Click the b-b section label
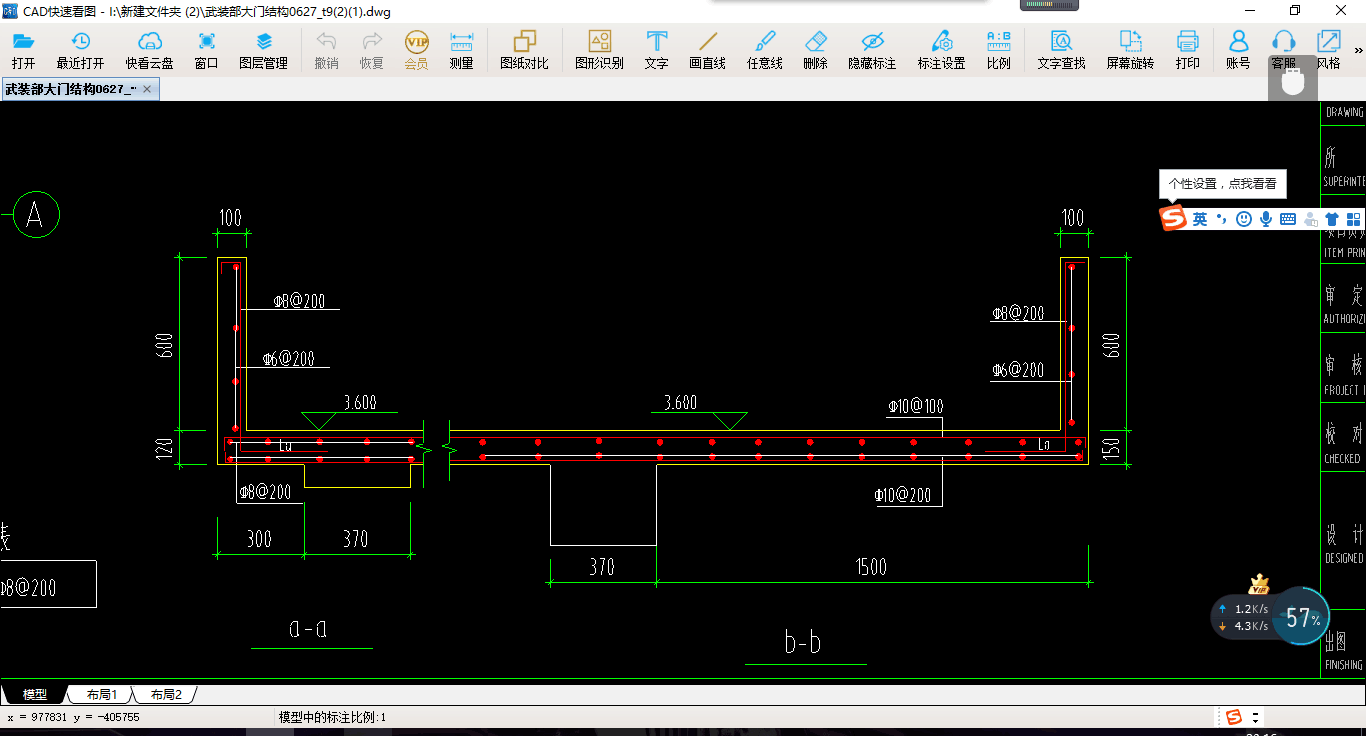The image size is (1366, 736). pyautogui.click(x=803, y=642)
